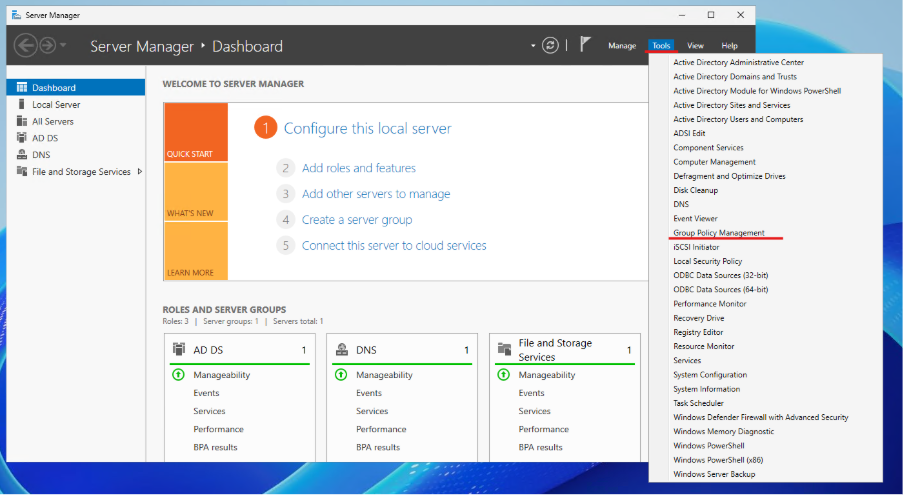903x495 pixels.
Task: Select Dashboard in the left sidebar
Action: point(53,88)
